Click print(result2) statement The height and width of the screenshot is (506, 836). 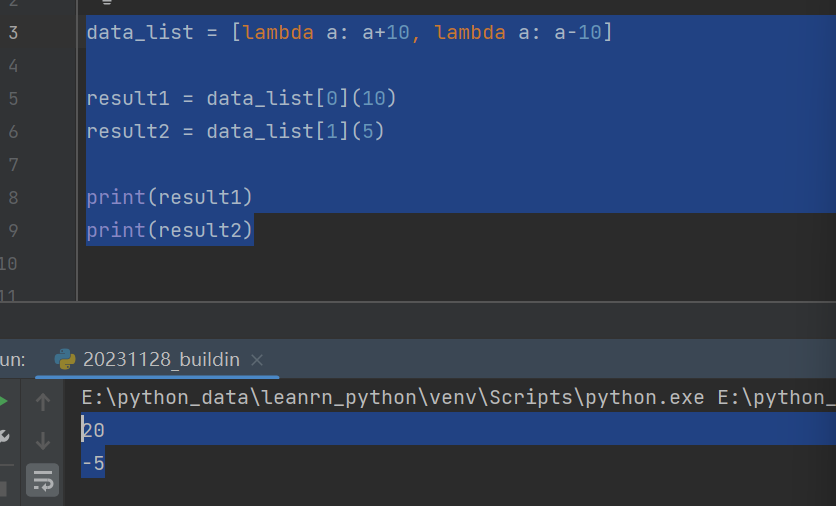click(x=170, y=231)
